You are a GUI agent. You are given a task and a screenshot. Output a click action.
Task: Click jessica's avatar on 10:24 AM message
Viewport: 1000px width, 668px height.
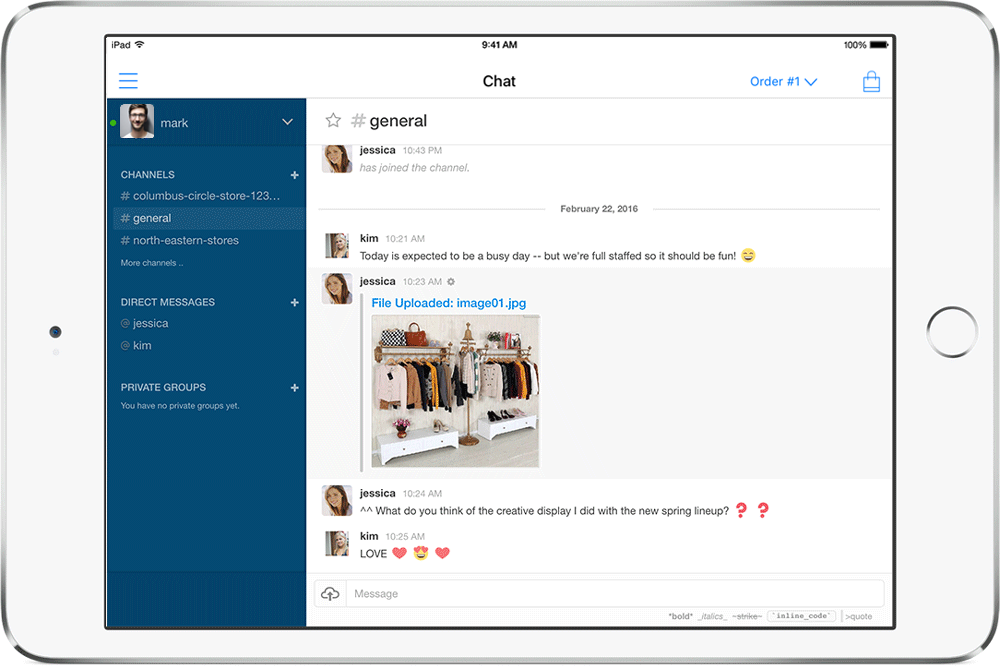337,500
